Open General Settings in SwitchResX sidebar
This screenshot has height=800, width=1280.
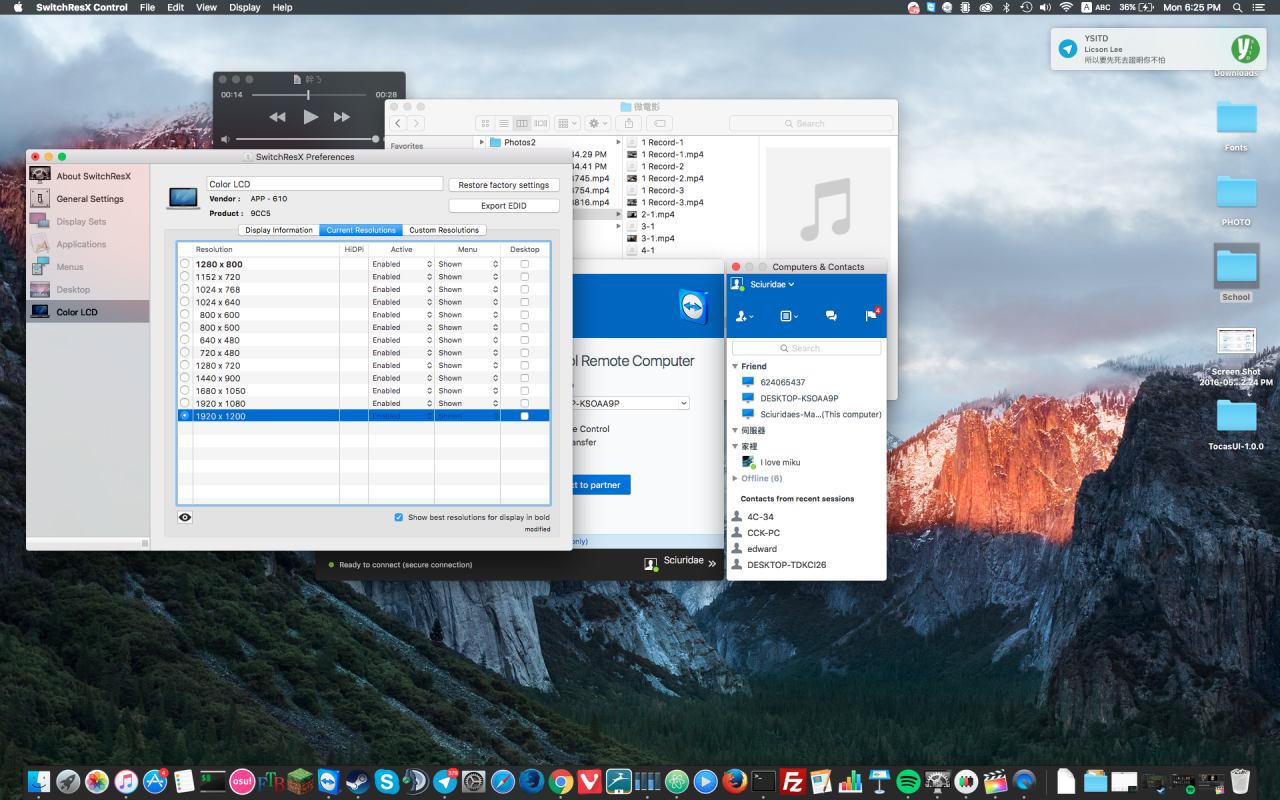pos(89,199)
